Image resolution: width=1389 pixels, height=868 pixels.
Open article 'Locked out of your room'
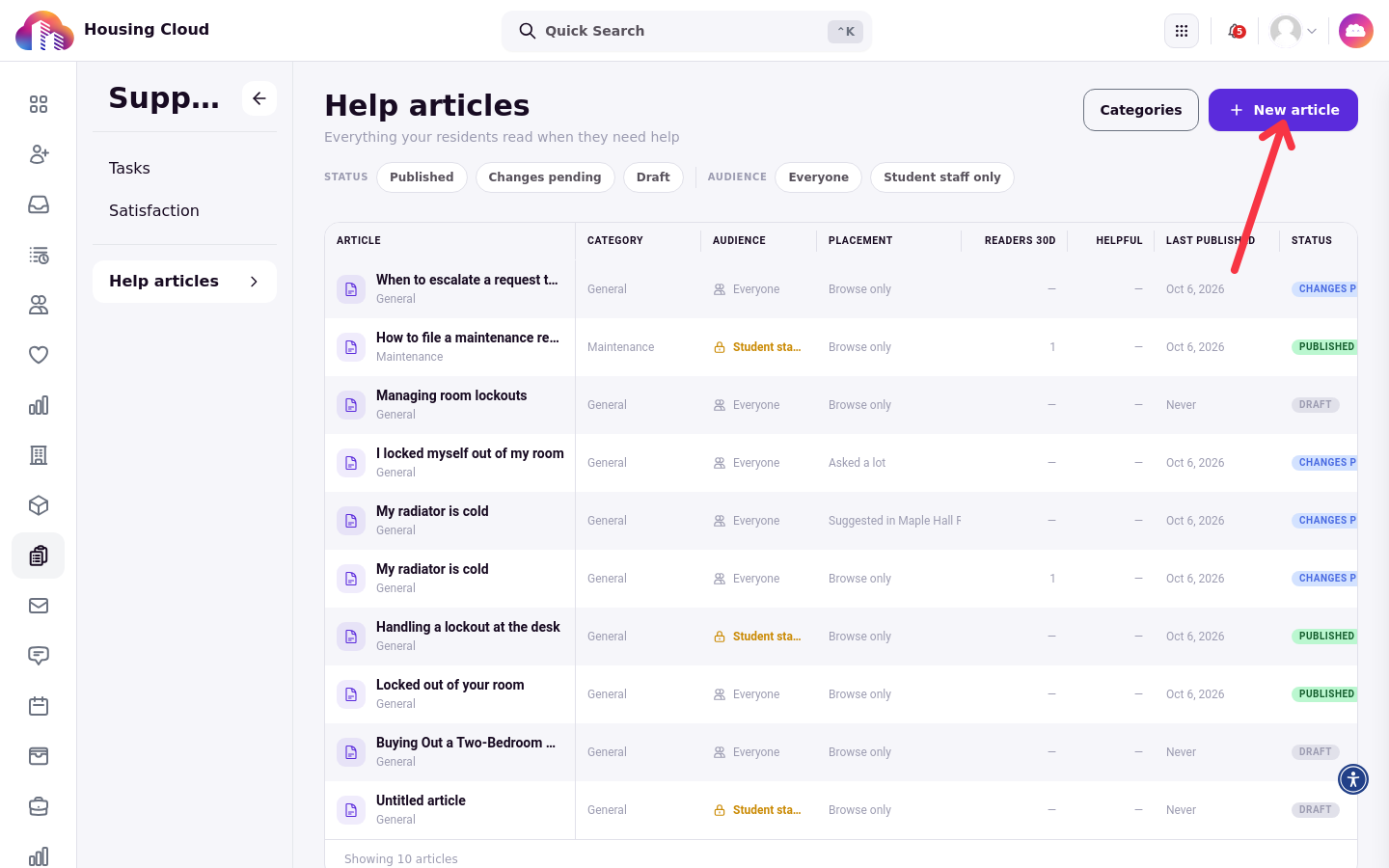450,685
